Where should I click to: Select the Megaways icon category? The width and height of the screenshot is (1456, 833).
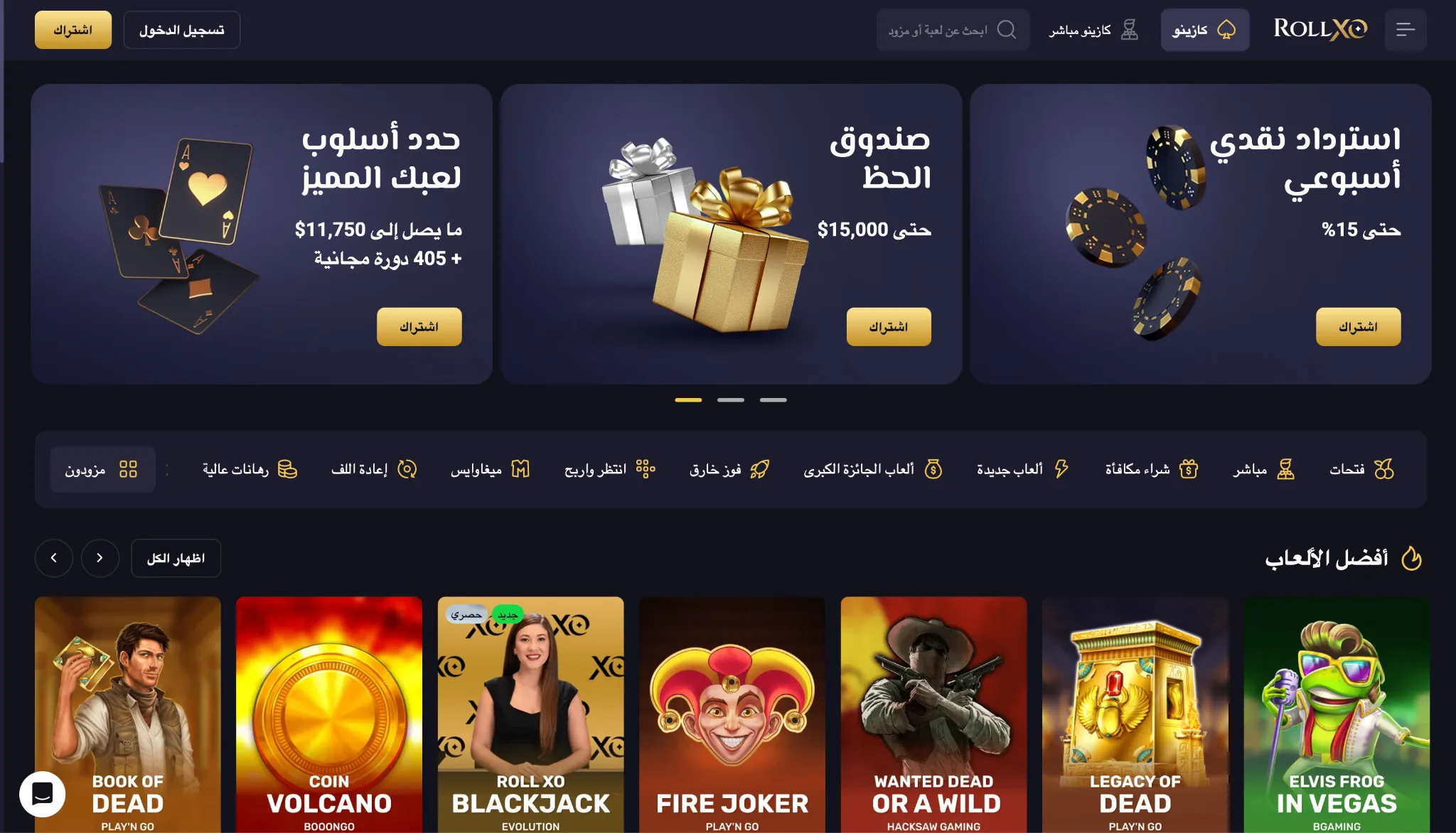(x=490, y=469)
